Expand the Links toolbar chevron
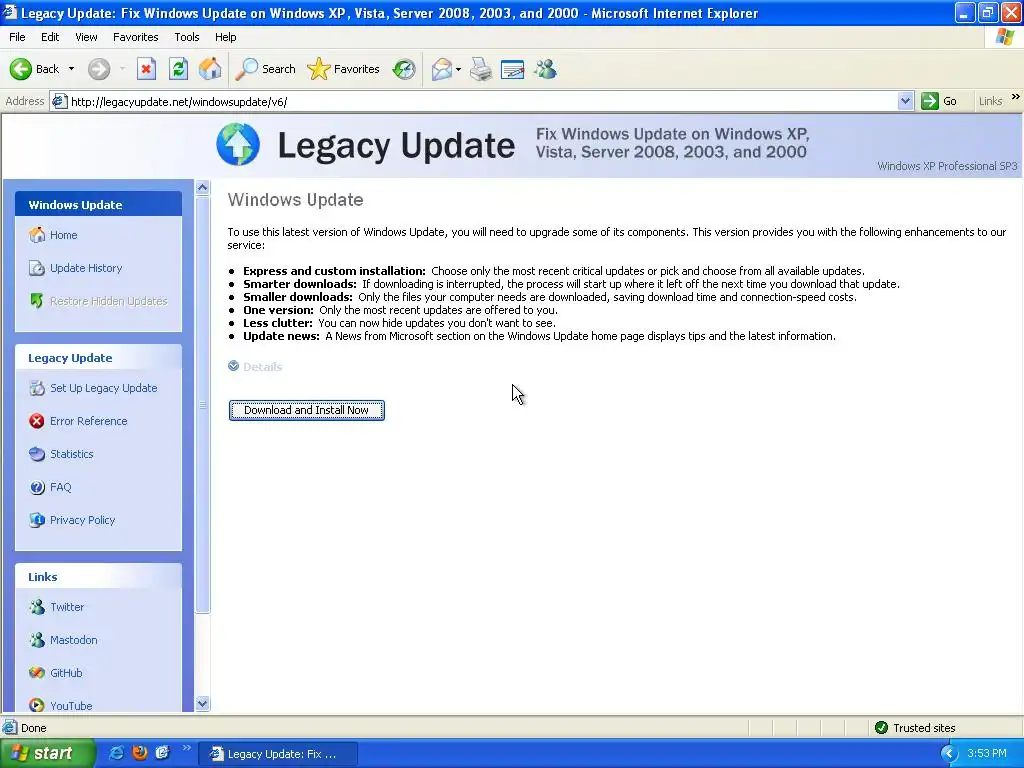 coord(1016,97)
